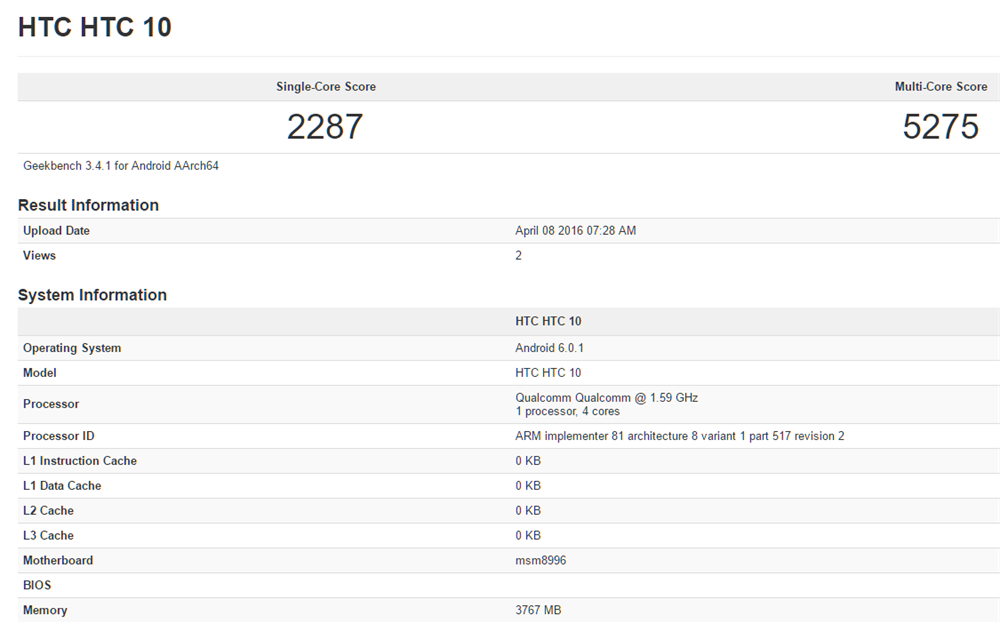
Task: Select the single-core score value 2287
Action: click(325, 126)
